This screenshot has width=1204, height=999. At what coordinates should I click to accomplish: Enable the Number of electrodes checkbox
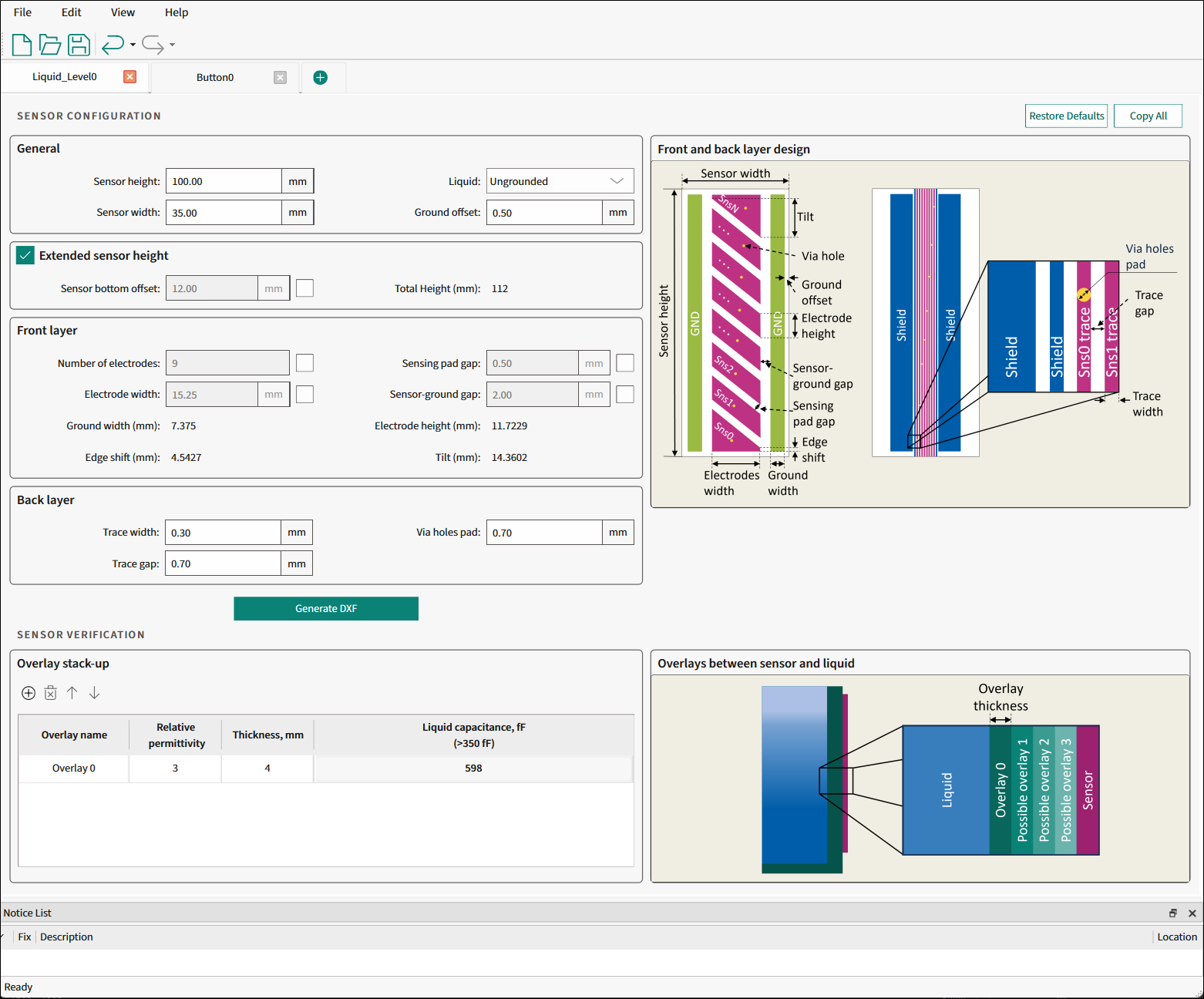point(305,363)
